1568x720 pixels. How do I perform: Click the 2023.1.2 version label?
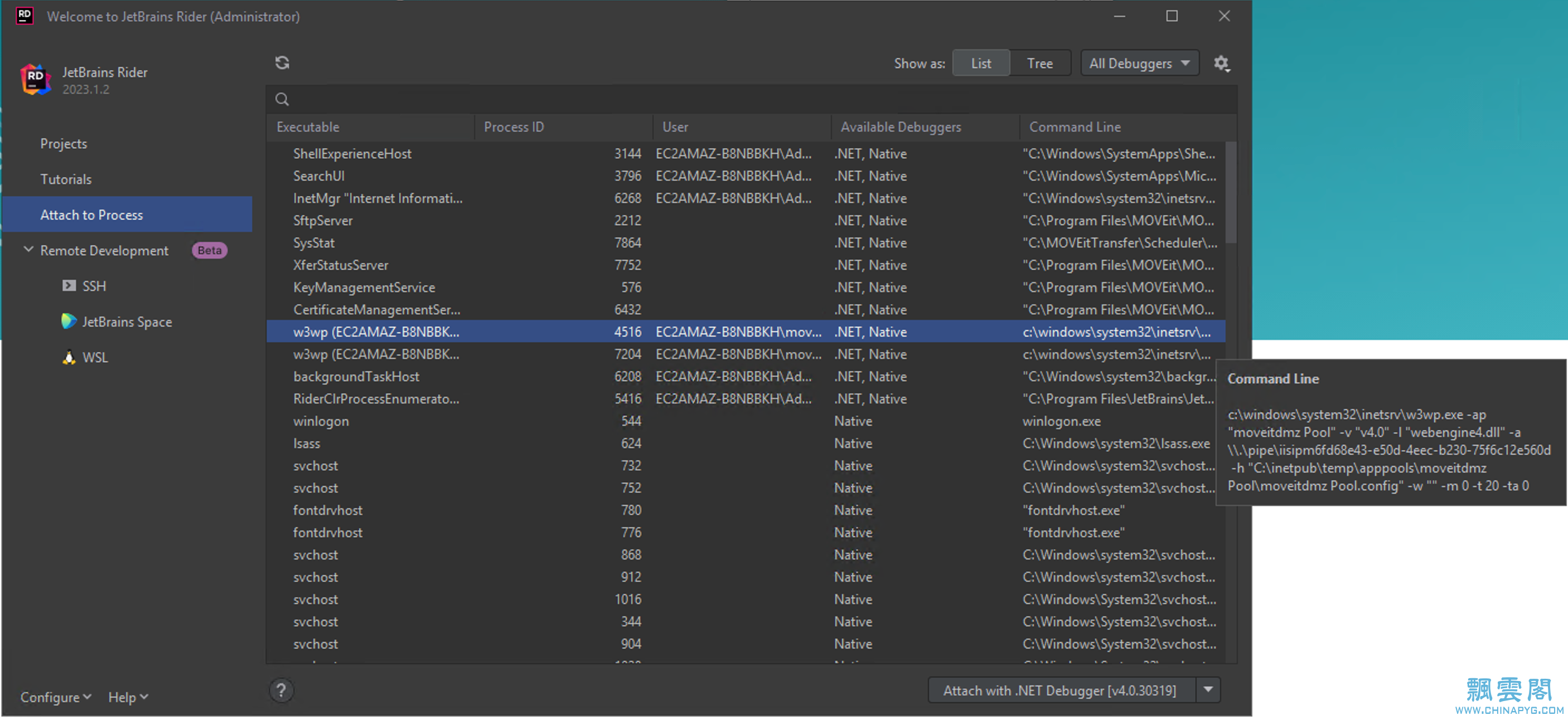point(86,89)
